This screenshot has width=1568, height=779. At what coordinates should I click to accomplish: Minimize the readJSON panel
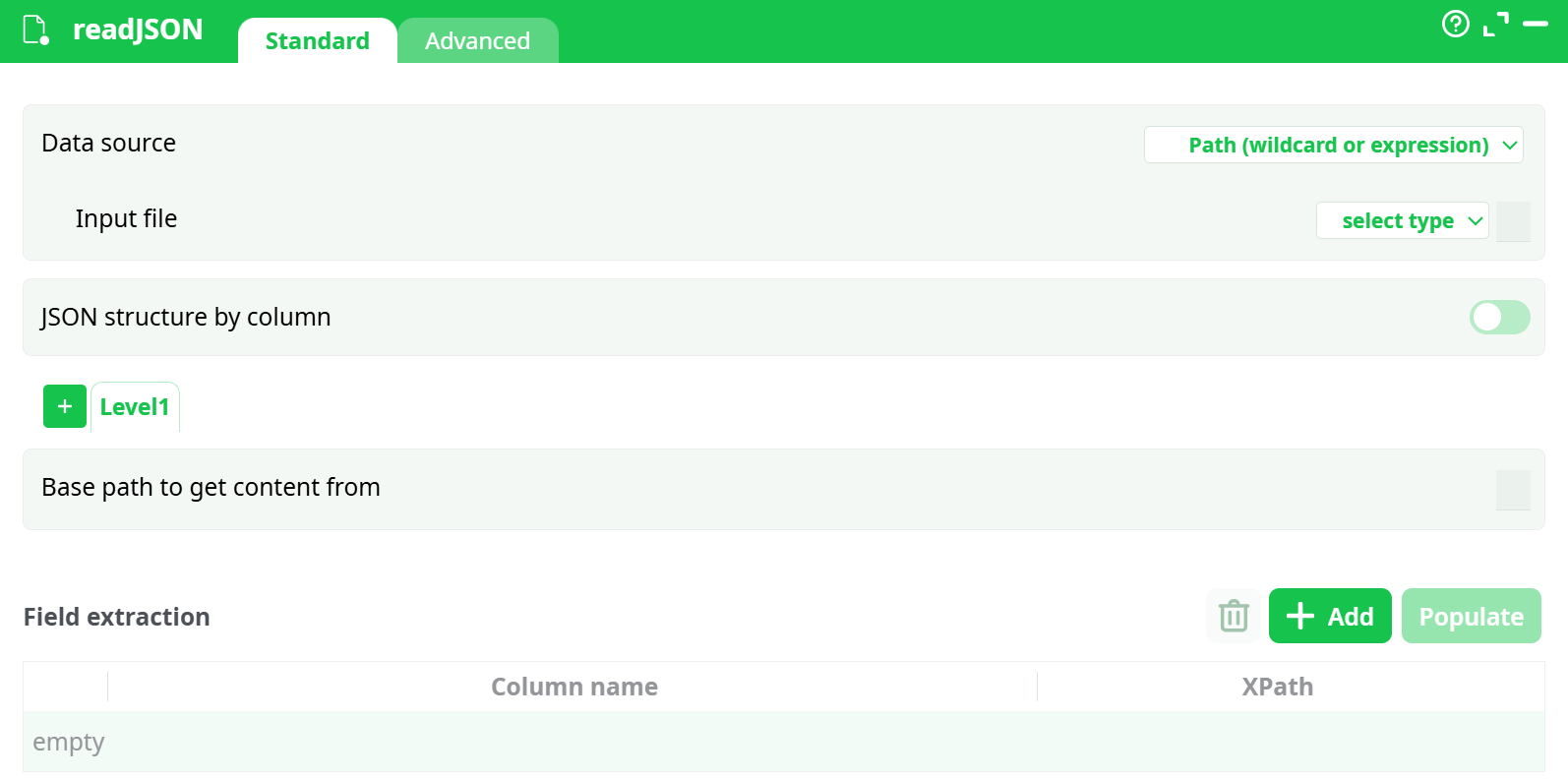[1536, 24]
